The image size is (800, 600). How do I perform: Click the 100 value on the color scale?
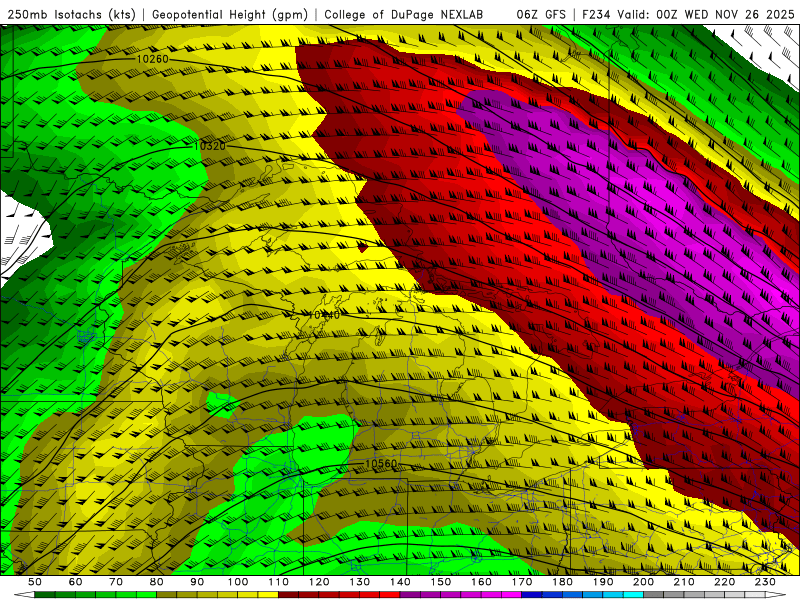238,582
